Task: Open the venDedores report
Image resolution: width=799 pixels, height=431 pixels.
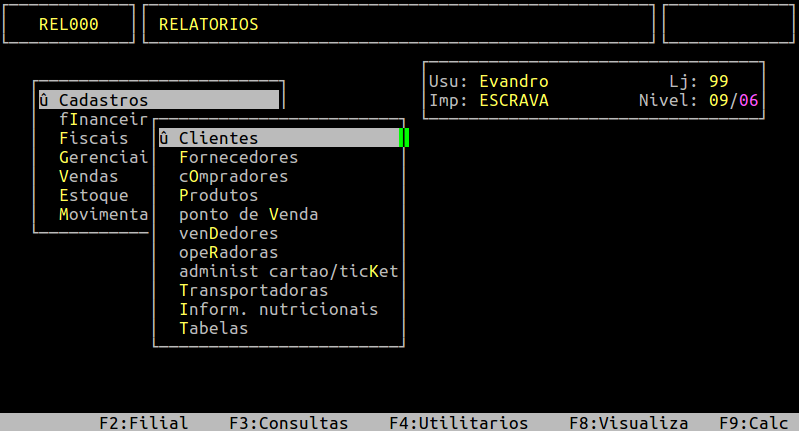Action: [x=228, y=233]
